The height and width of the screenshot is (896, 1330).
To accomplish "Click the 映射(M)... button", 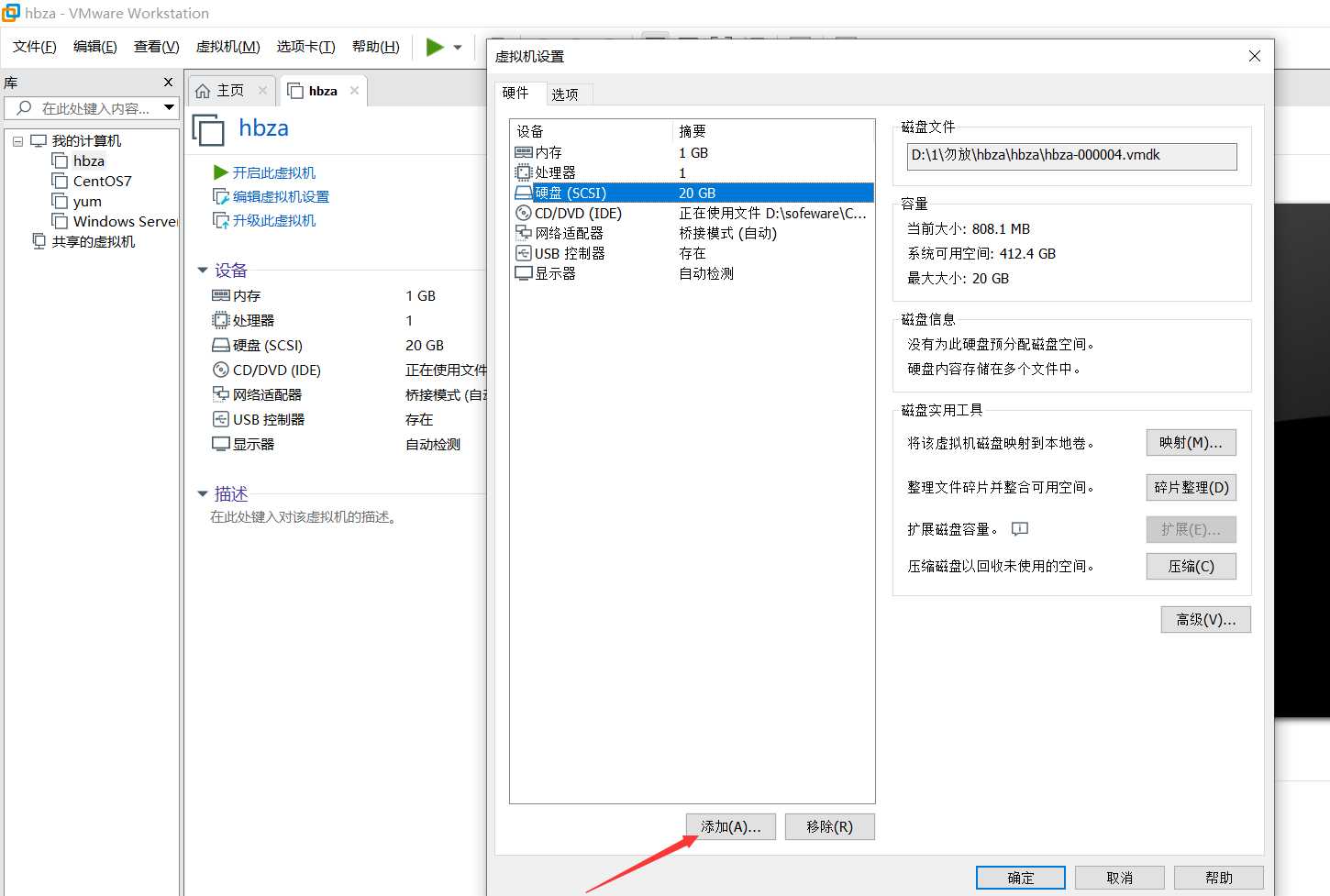I will 1191,443.
